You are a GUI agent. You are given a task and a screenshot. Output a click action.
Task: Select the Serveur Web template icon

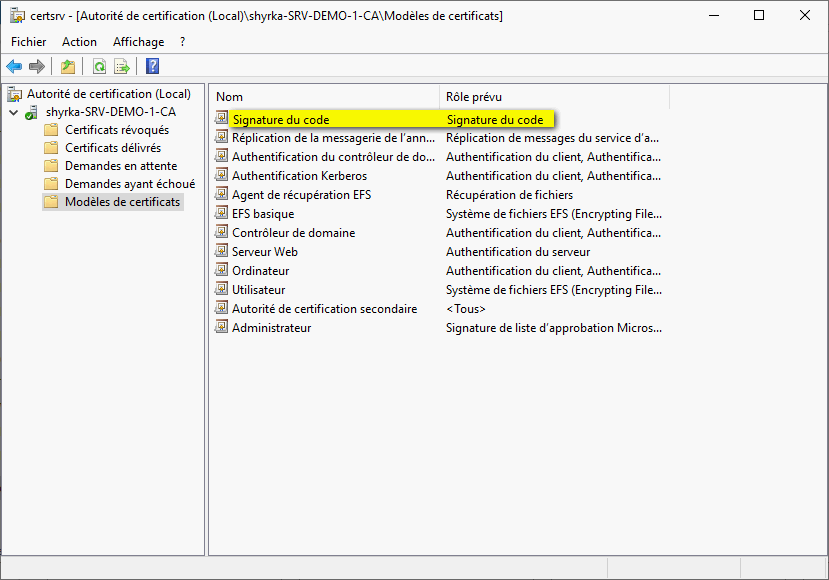[223, 252]
